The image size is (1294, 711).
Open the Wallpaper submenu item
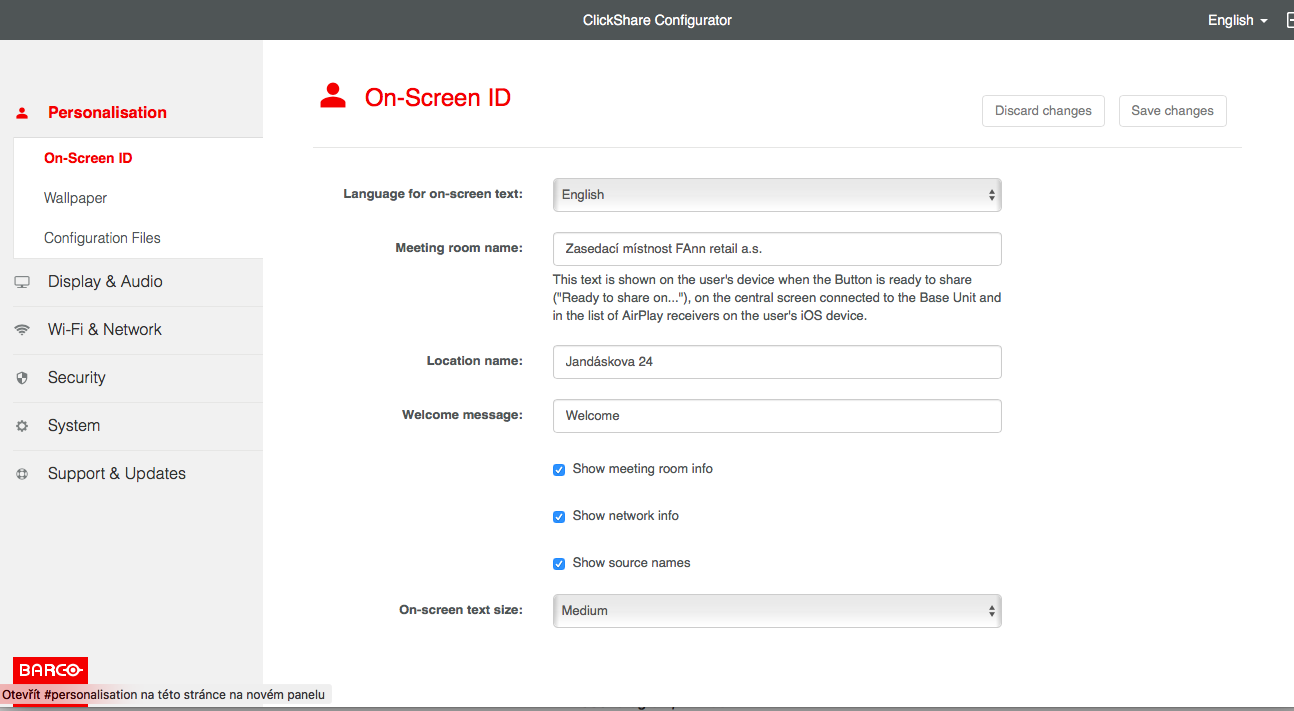(x=75, y=198)
